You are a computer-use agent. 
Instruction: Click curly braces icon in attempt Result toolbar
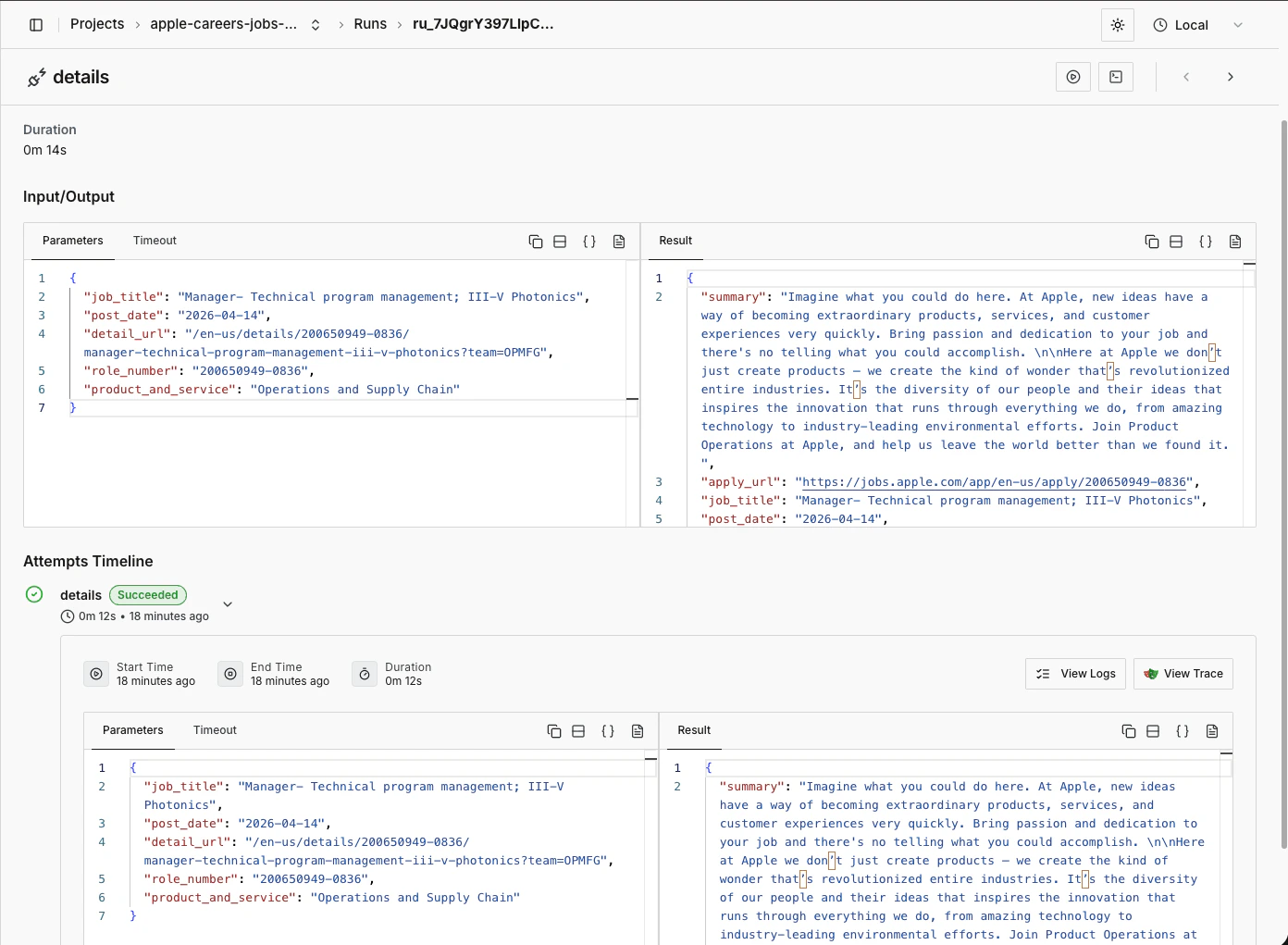1183,731
